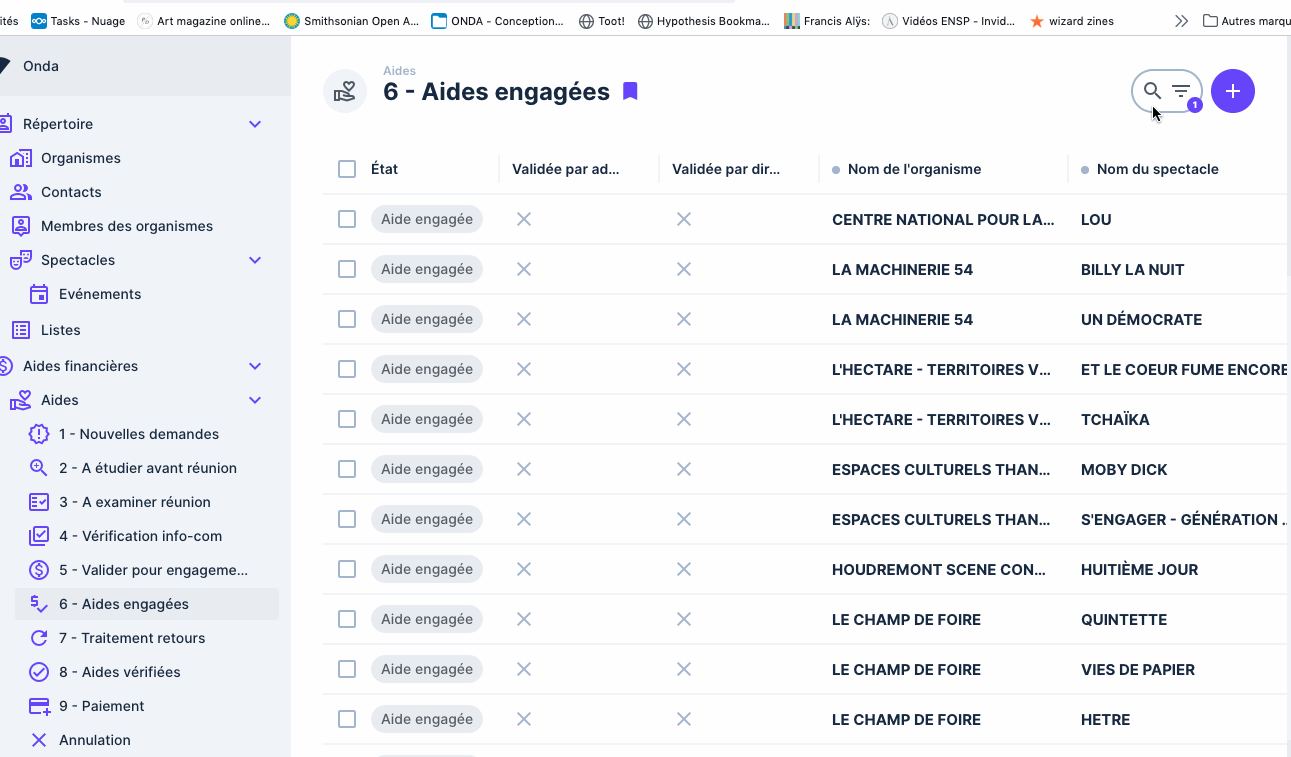Click the Annulation X icon
The image size is (1291, 757).
pyautogui.click(x=41, y=740)
